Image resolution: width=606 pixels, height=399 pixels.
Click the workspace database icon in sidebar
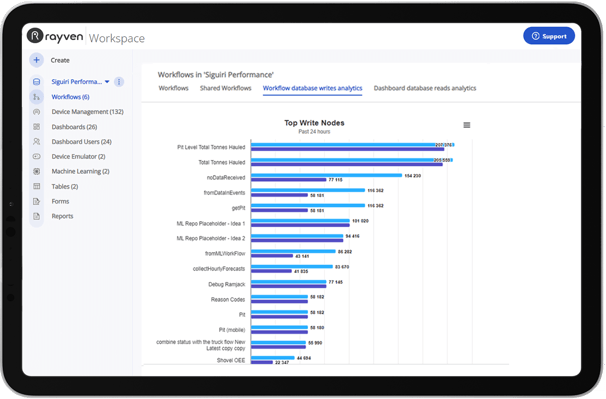click(36, 82)
